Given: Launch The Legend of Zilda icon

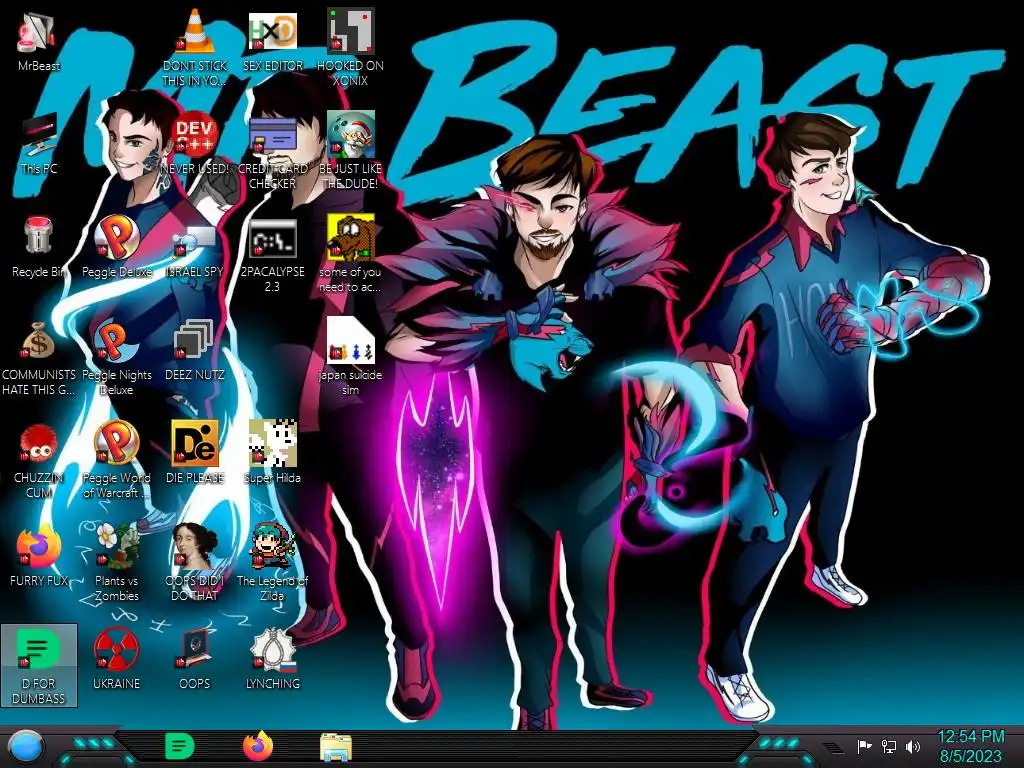Looking at the screenshot, I should (x=272, y=547).
